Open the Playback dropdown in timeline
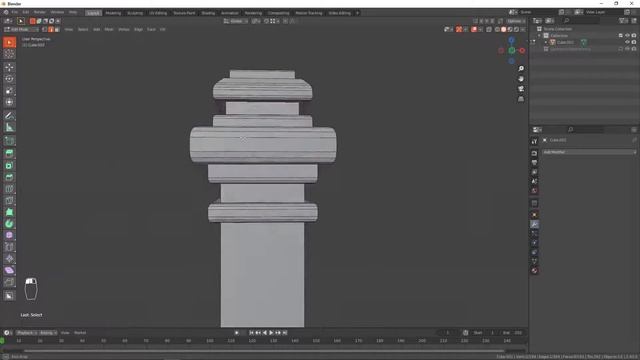 click(x=27, y=333)
